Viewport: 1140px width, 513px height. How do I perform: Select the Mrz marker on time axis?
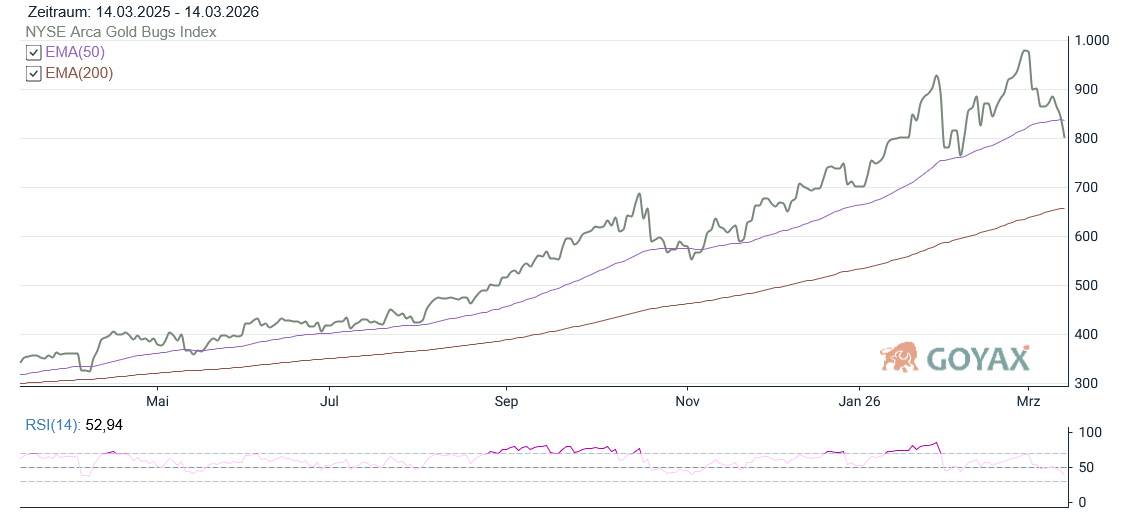pyautogui.click(x=1029, y=402)
